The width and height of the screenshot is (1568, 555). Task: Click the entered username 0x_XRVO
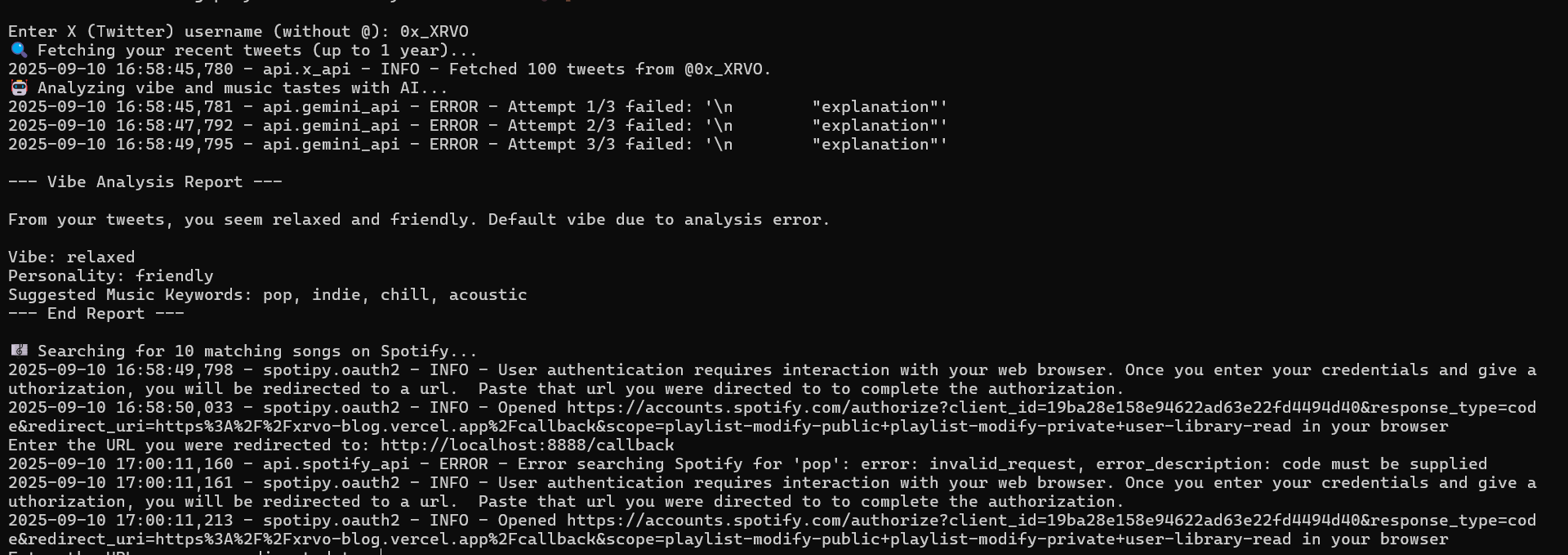click(434, 32)
